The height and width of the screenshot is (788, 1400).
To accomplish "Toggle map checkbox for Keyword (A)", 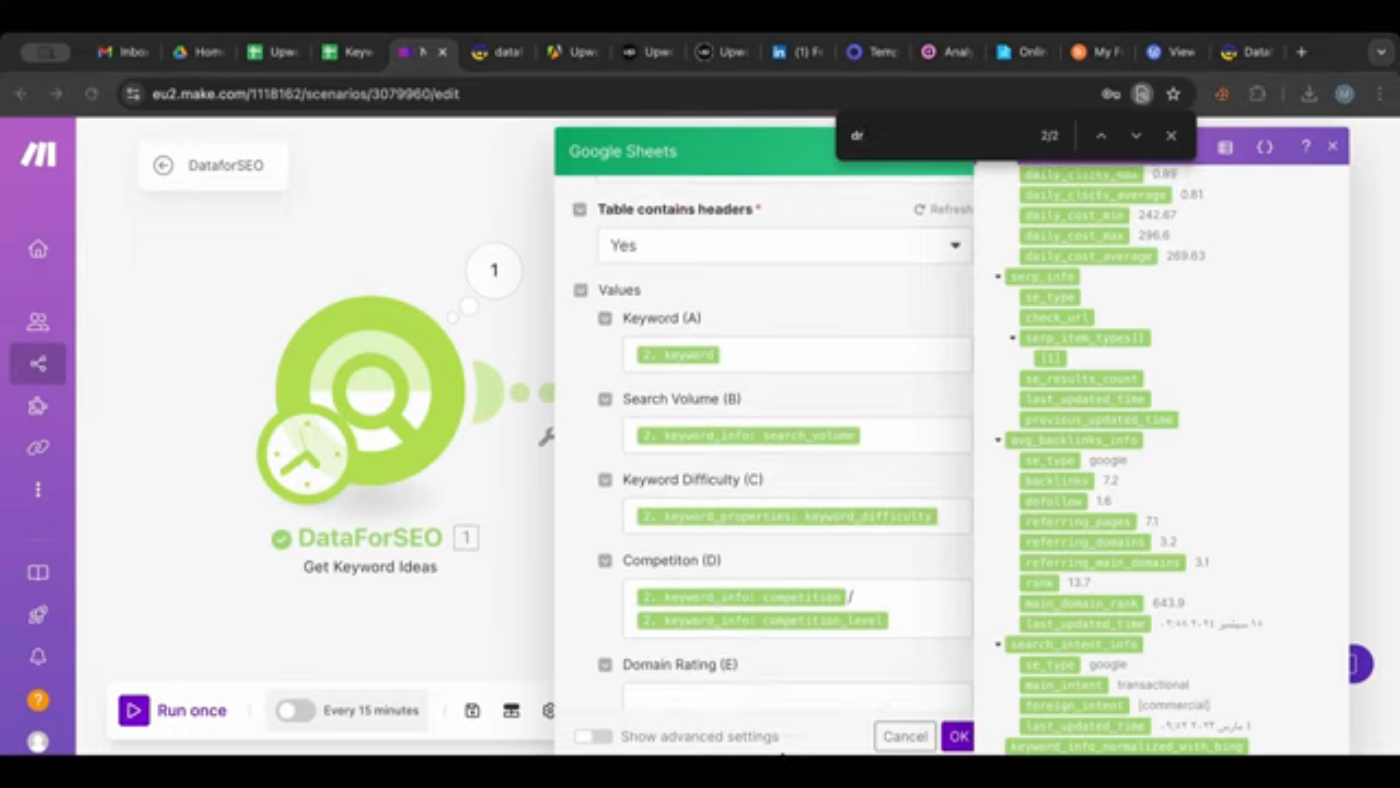I will 605,318.
